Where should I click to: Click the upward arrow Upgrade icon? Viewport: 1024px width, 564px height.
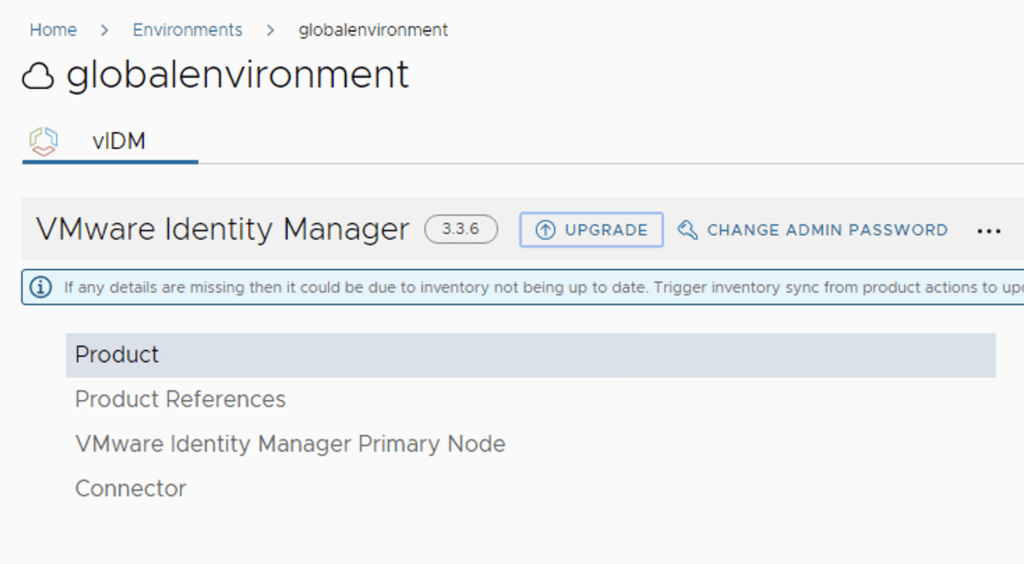pyautogui.click(x=545, y=230)
